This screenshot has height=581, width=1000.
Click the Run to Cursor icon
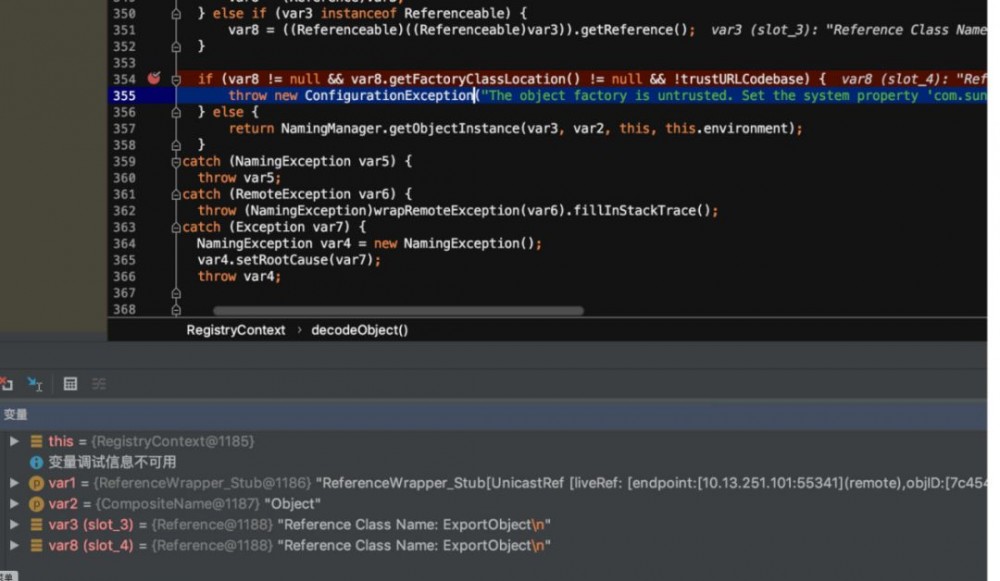(x=35, y=383)
